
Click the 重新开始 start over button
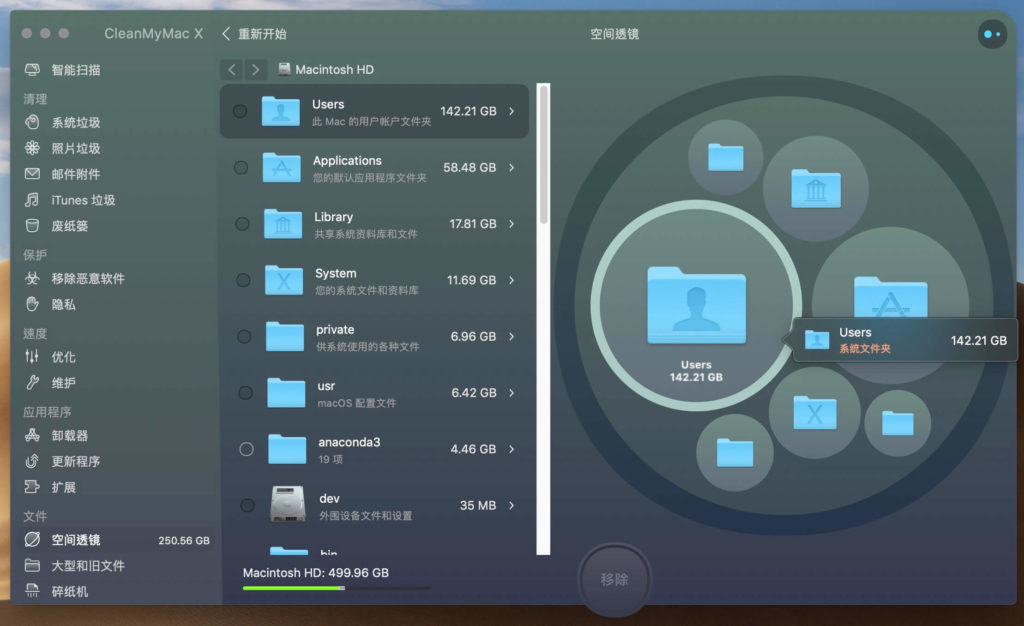[x=254, y=34]
